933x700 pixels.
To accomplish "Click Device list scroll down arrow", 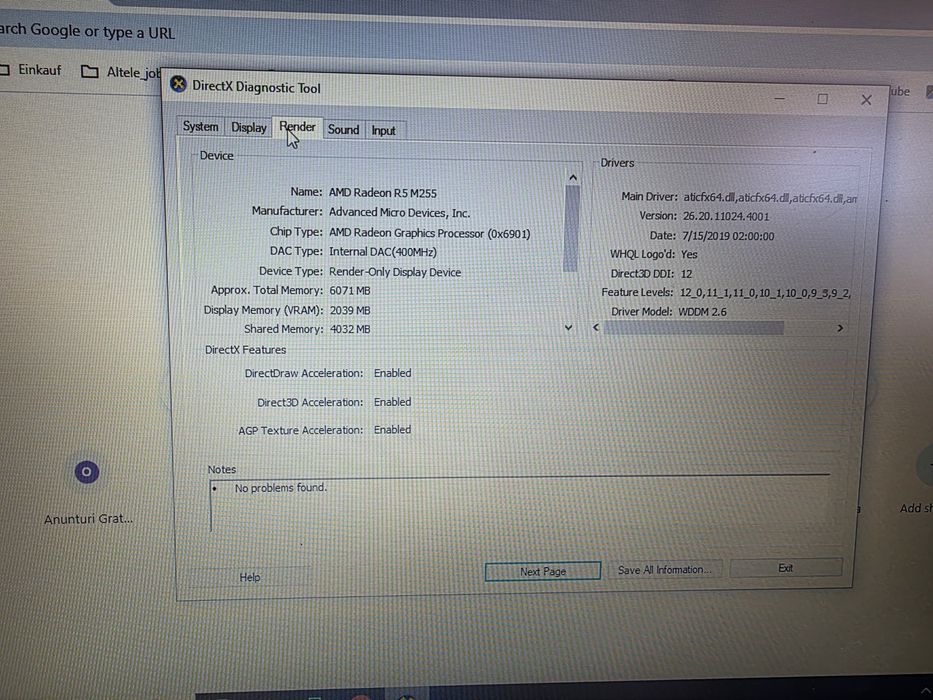I will pos(569,328).
